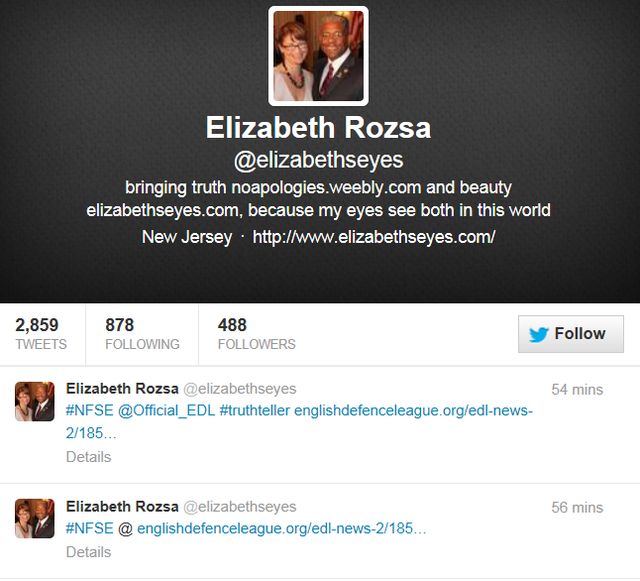Click Elizabeth Rozsa name on first tweet

click(x=122, y=388)
